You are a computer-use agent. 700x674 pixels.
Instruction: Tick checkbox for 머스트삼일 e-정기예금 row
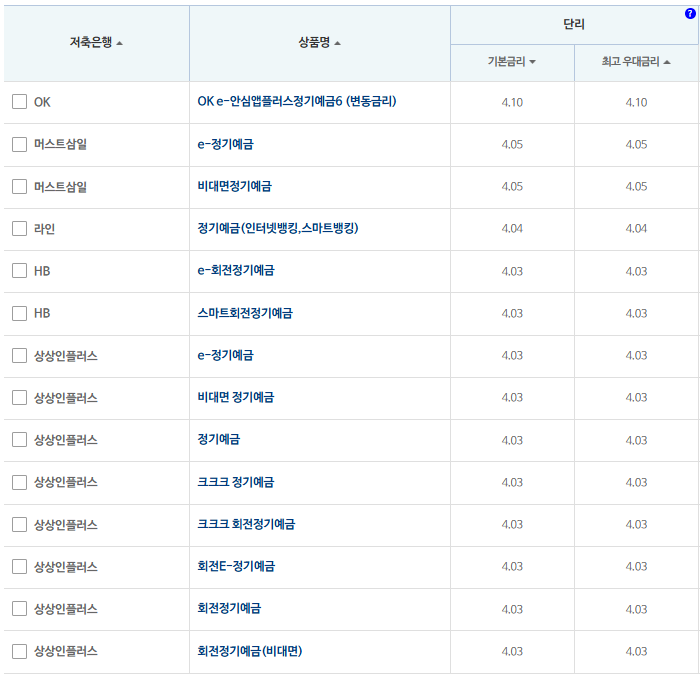click(19, 144)
